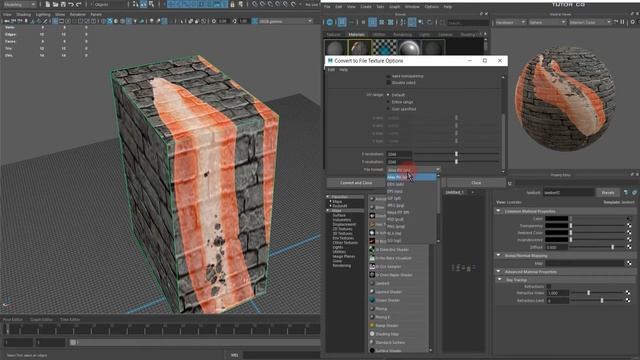
Task: Click the checker map button next to Diffuse
Action: 629,247
